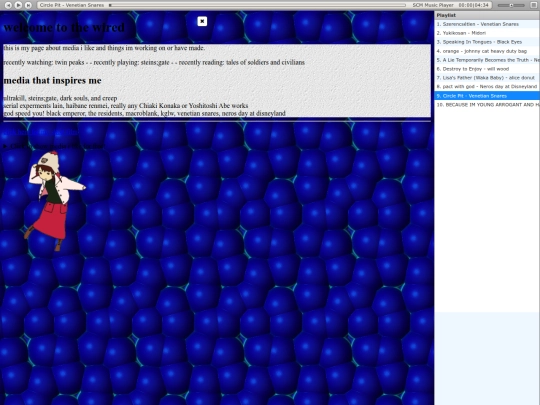540x405 pixels.
Task: Click the now-playing title Circle Pit - Venetian Snares
Action: tap(72, 5)
